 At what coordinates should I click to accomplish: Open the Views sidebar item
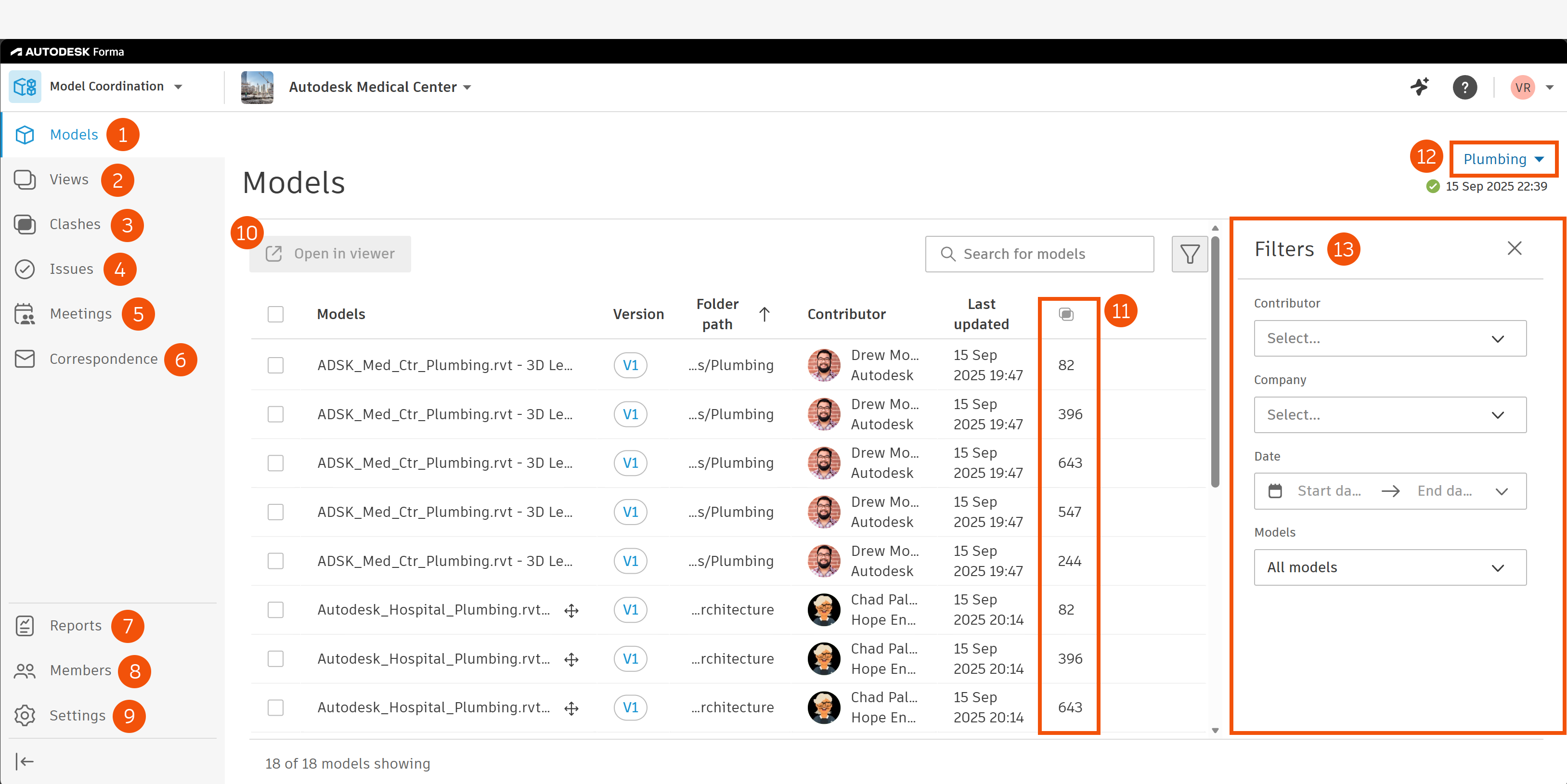point(69,180)
